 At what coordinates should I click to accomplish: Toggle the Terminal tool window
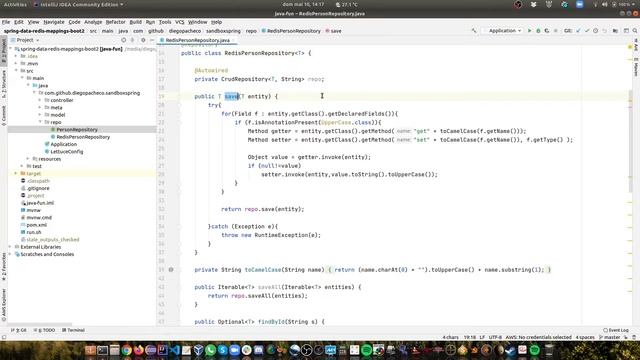pos(73,330)
